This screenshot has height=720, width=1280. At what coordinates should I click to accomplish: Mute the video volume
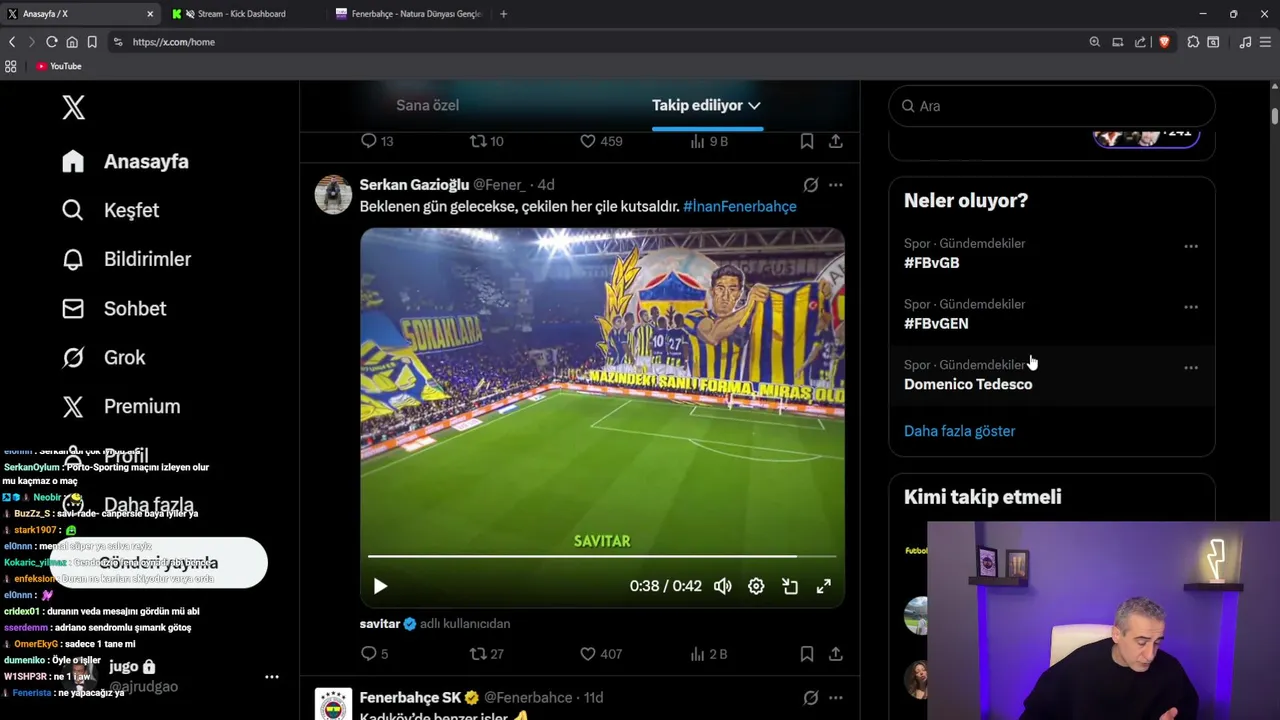722,587
